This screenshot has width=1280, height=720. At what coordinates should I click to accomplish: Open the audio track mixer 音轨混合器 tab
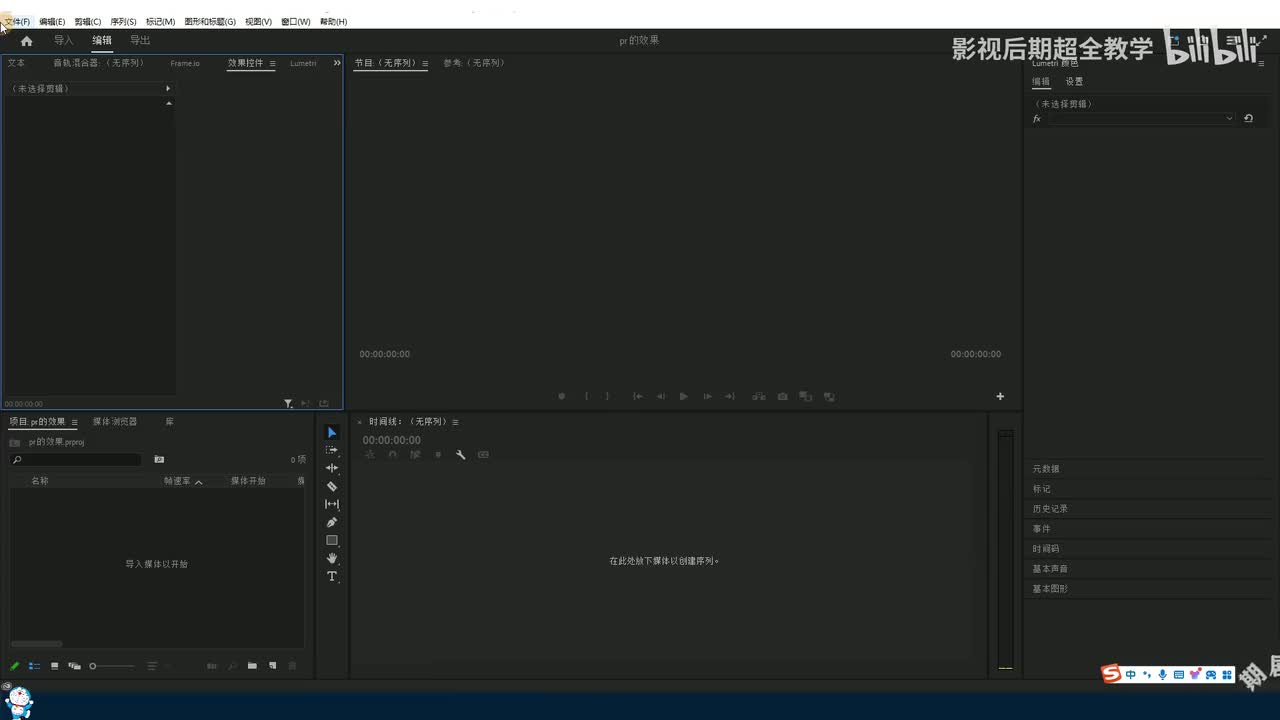click(x=99, y=63)
